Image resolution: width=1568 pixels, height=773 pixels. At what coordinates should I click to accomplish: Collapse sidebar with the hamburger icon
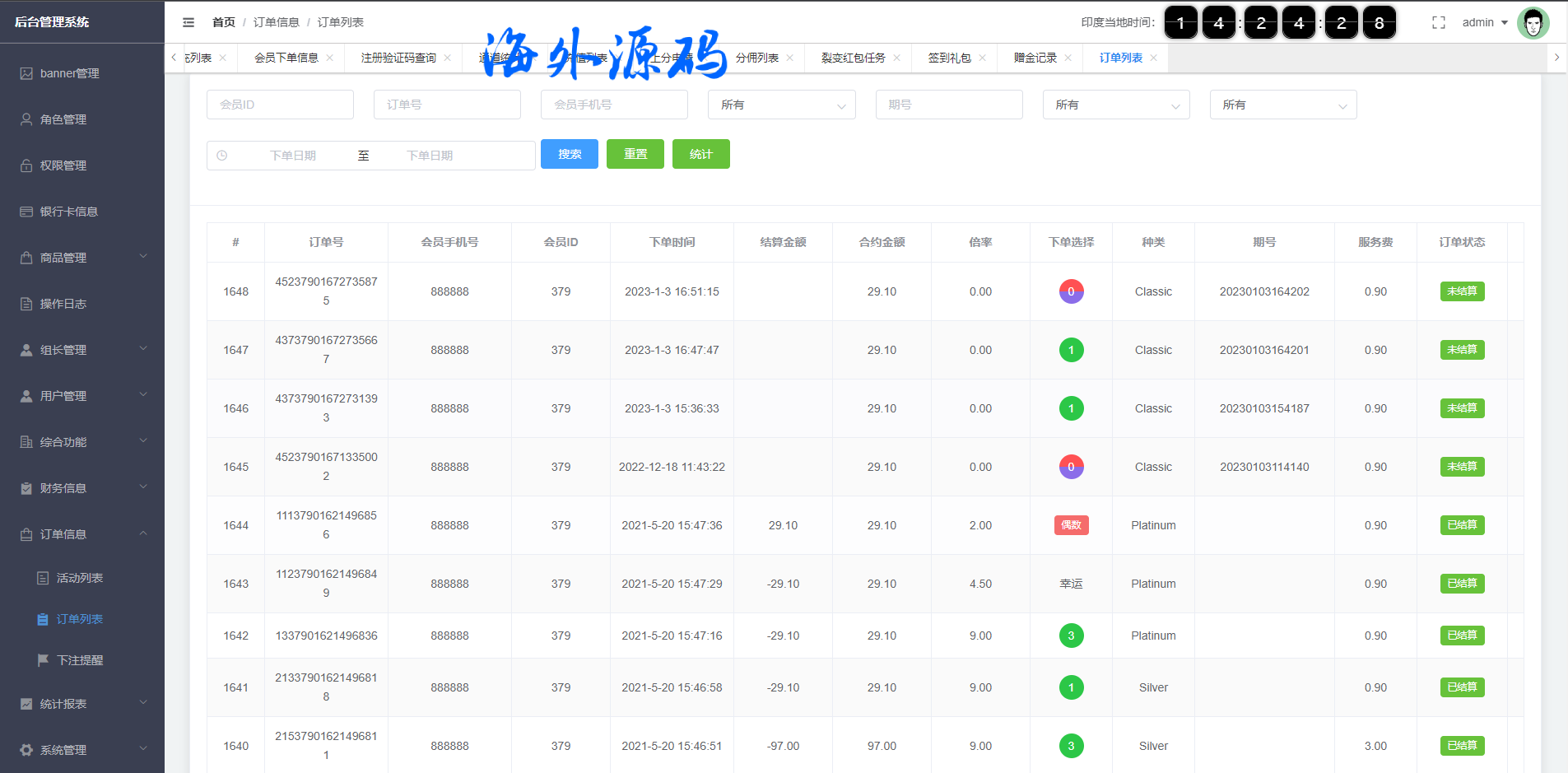click(x=188, y=22)
